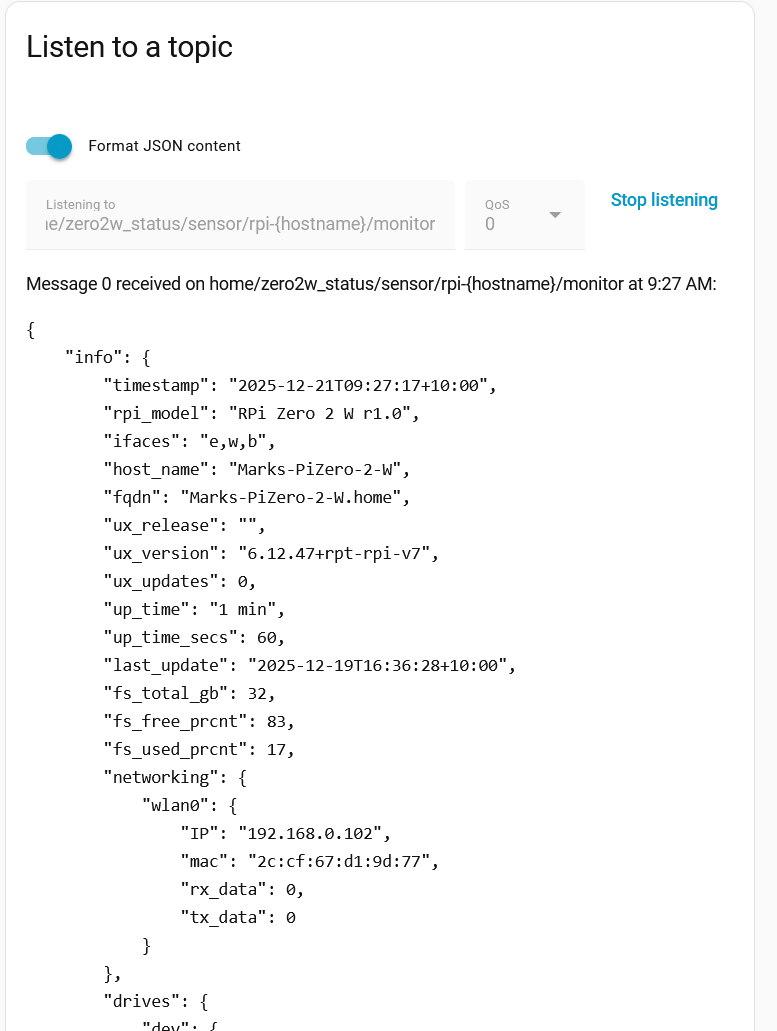The image size is (777, 1031).
Task: Click the "Message 0 received" header line
Action: point(371,284)
